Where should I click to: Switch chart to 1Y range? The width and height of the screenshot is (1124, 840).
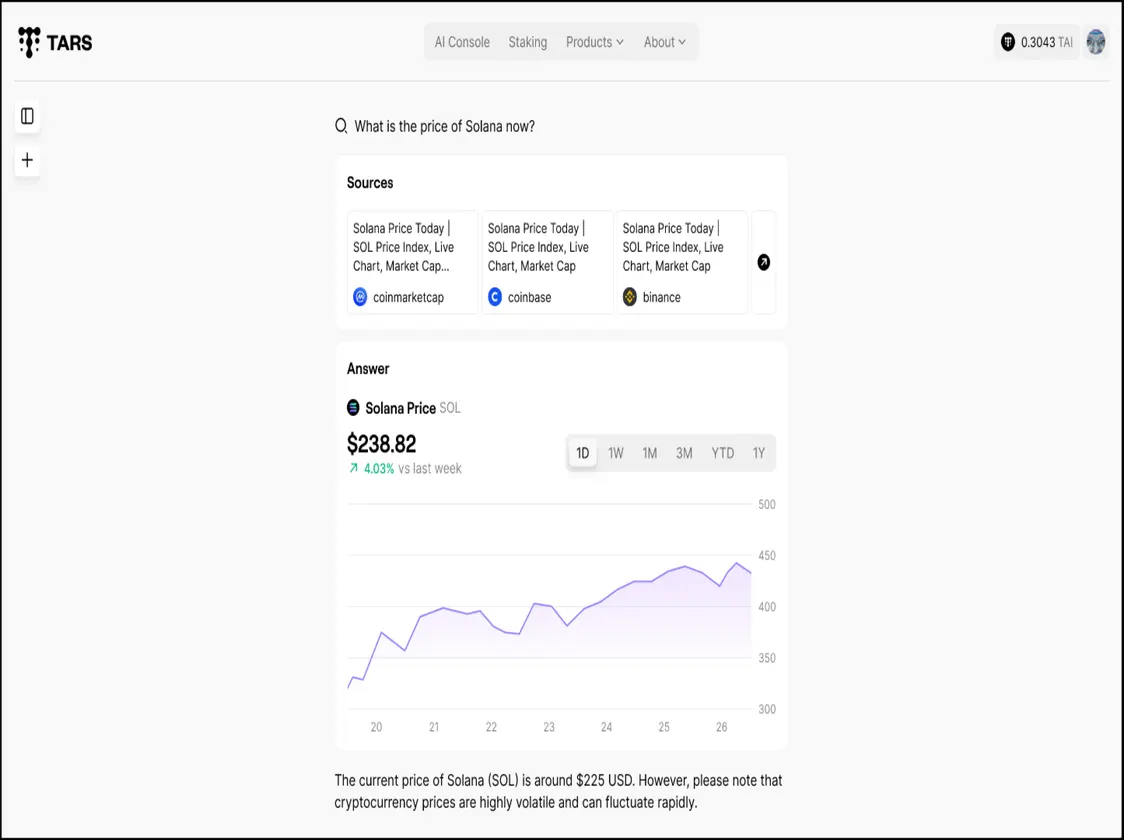pyautogui.click(x=758, y=453)
